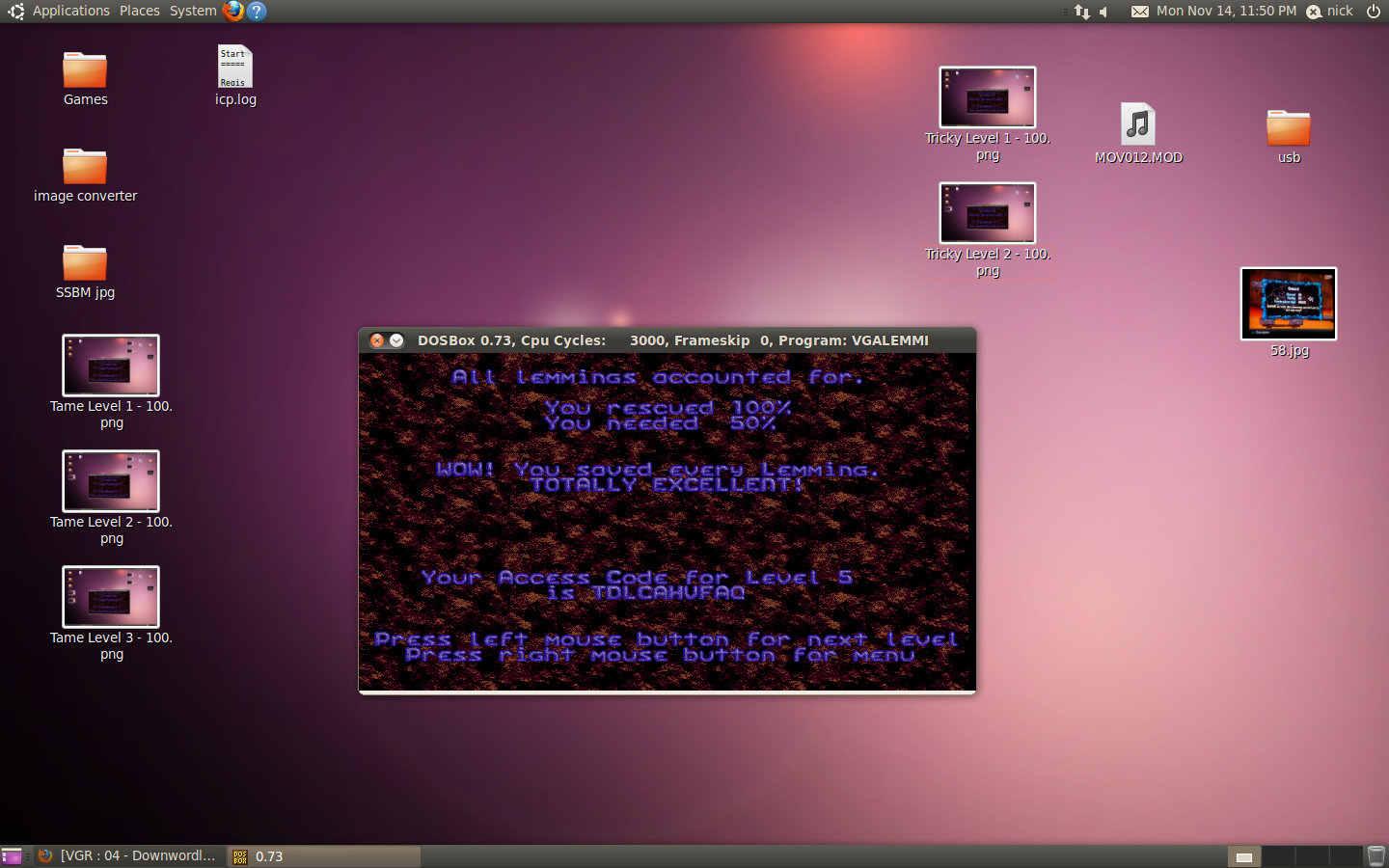Open the usb folder icon

(x=1288, y=128)
